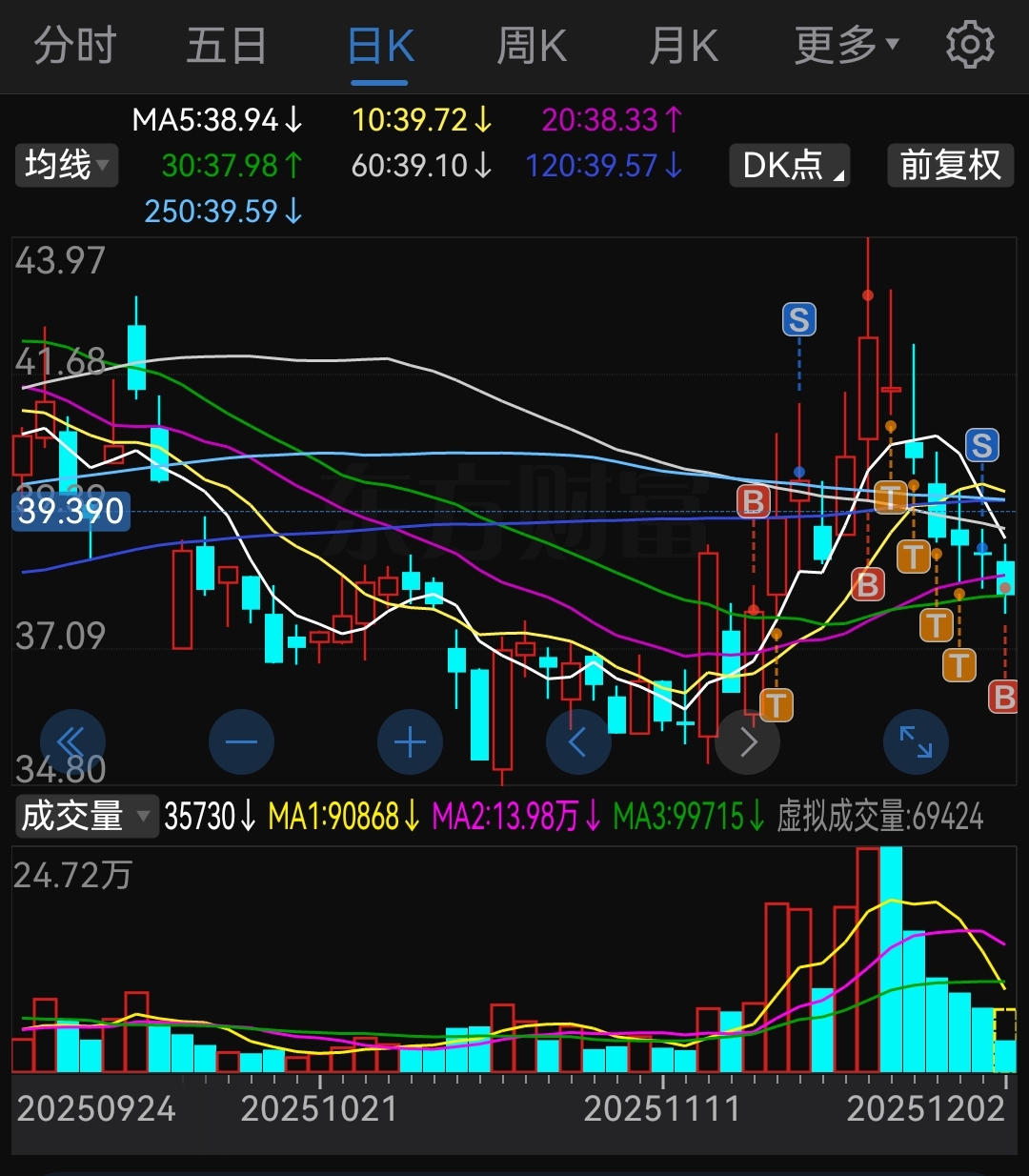Tap the MA3:99715 volume average
1029x1176 pixels.
(x=689, y=817)
